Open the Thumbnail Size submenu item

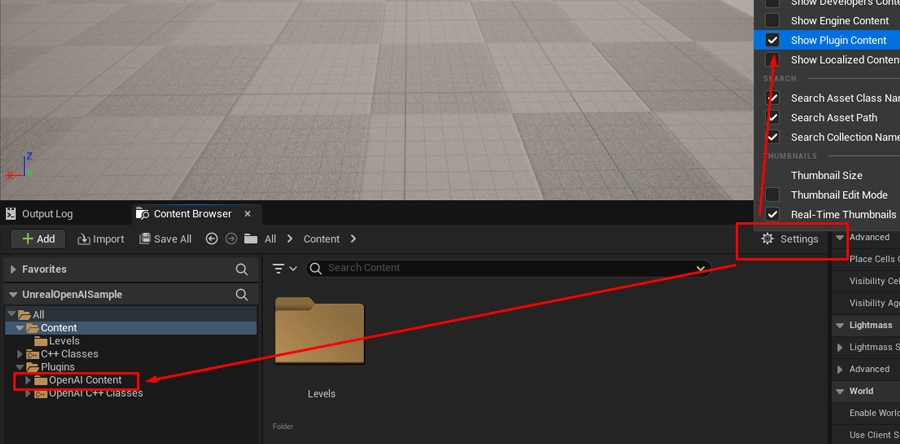point(827,176)
